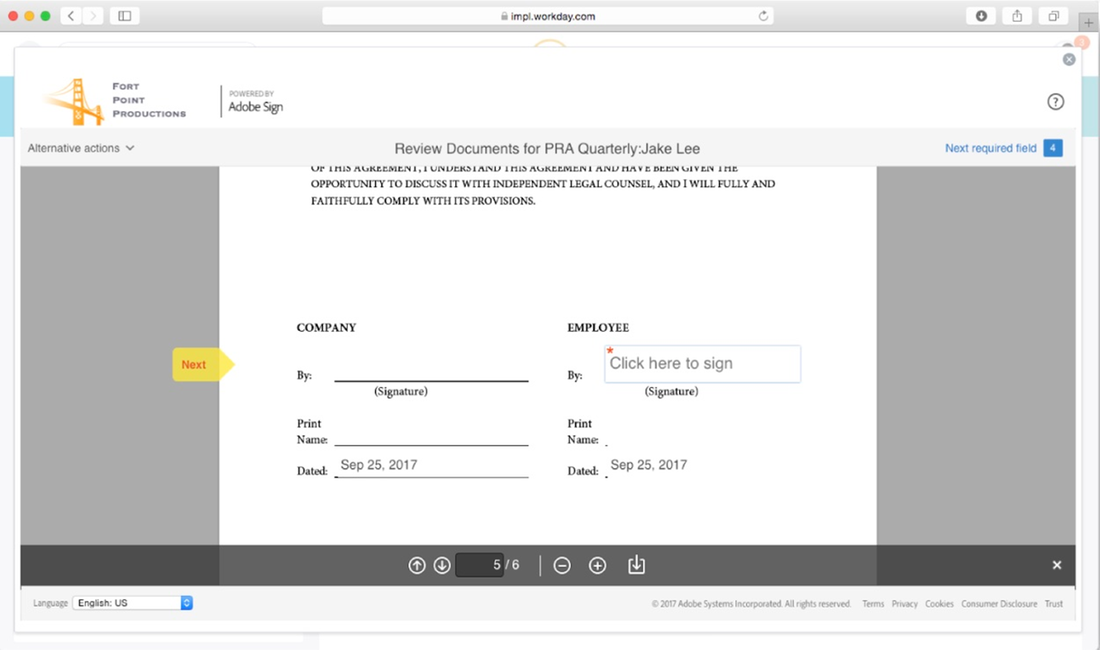Screen dimensions: 1100x650
Task: Close the signing dialog
Action: tap(1069, 59)
